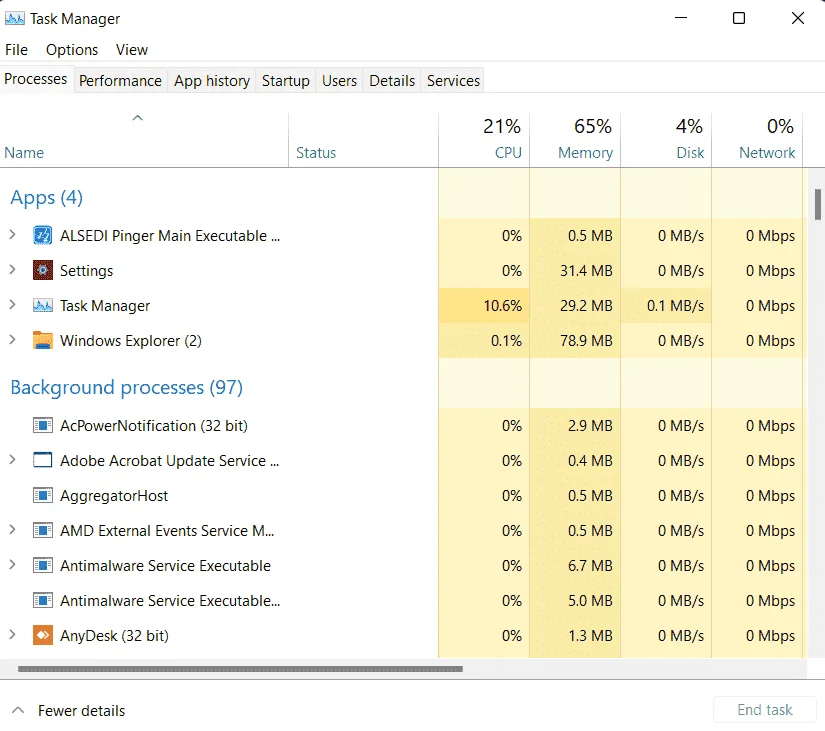Viewport: 825px width, 731px height.
Task: Click the vertical scrollbar thumb
Action: [x=818, y=204]
